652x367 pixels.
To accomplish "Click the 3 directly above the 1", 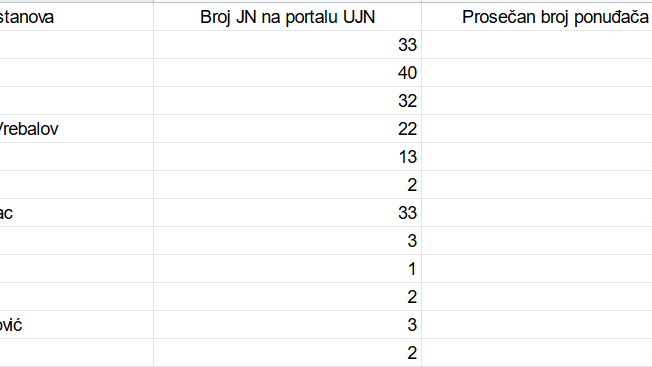I will click(287, 241).
